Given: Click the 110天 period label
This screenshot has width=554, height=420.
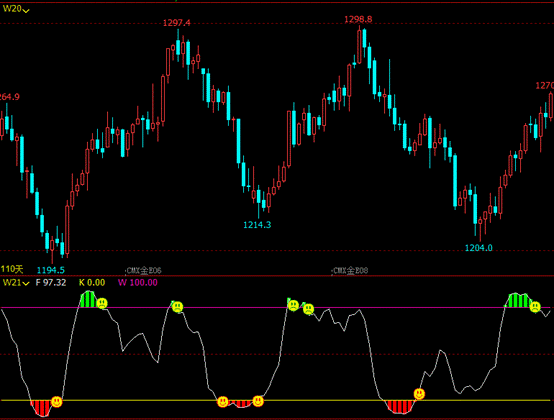Looking at the screenshot, I should click(12, 270).
